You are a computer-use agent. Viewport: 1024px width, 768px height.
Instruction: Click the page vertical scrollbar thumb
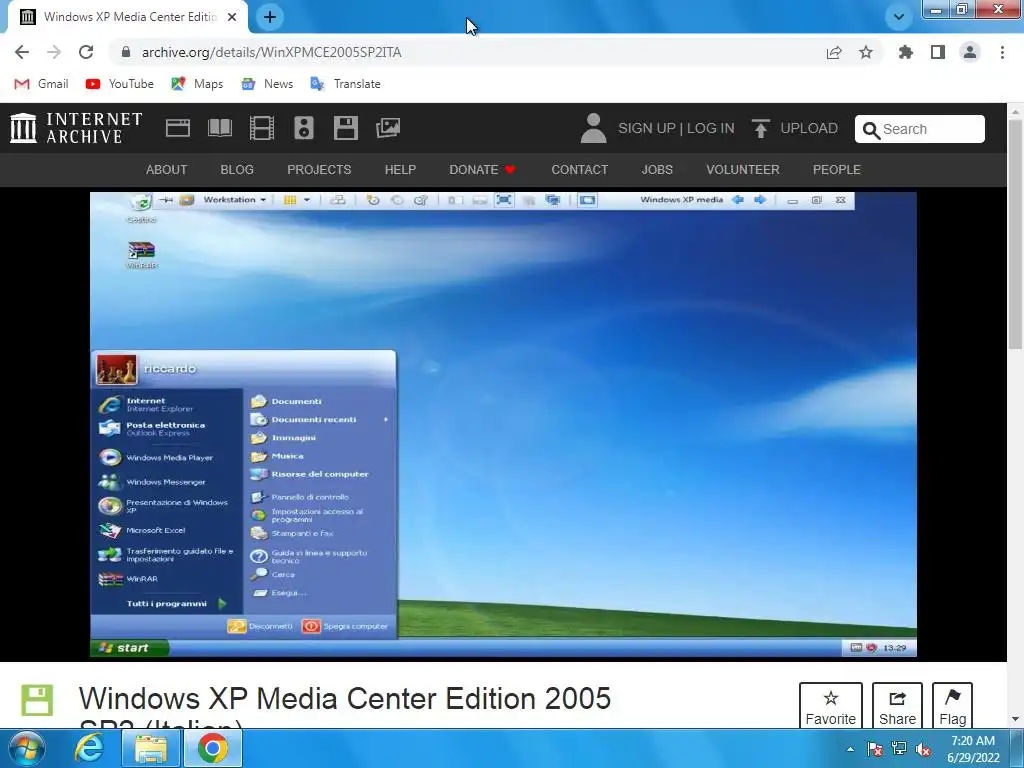point(1016,235)
